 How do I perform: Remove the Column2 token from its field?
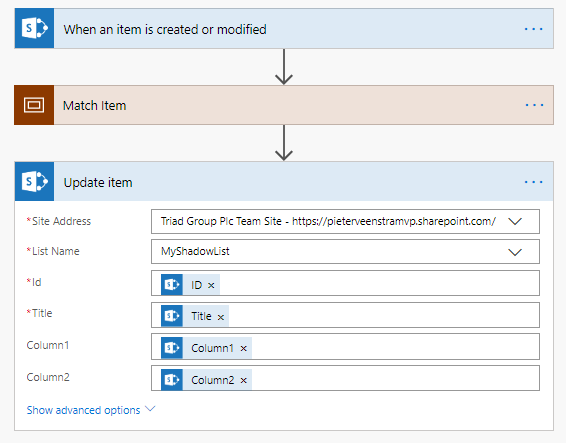244,380
